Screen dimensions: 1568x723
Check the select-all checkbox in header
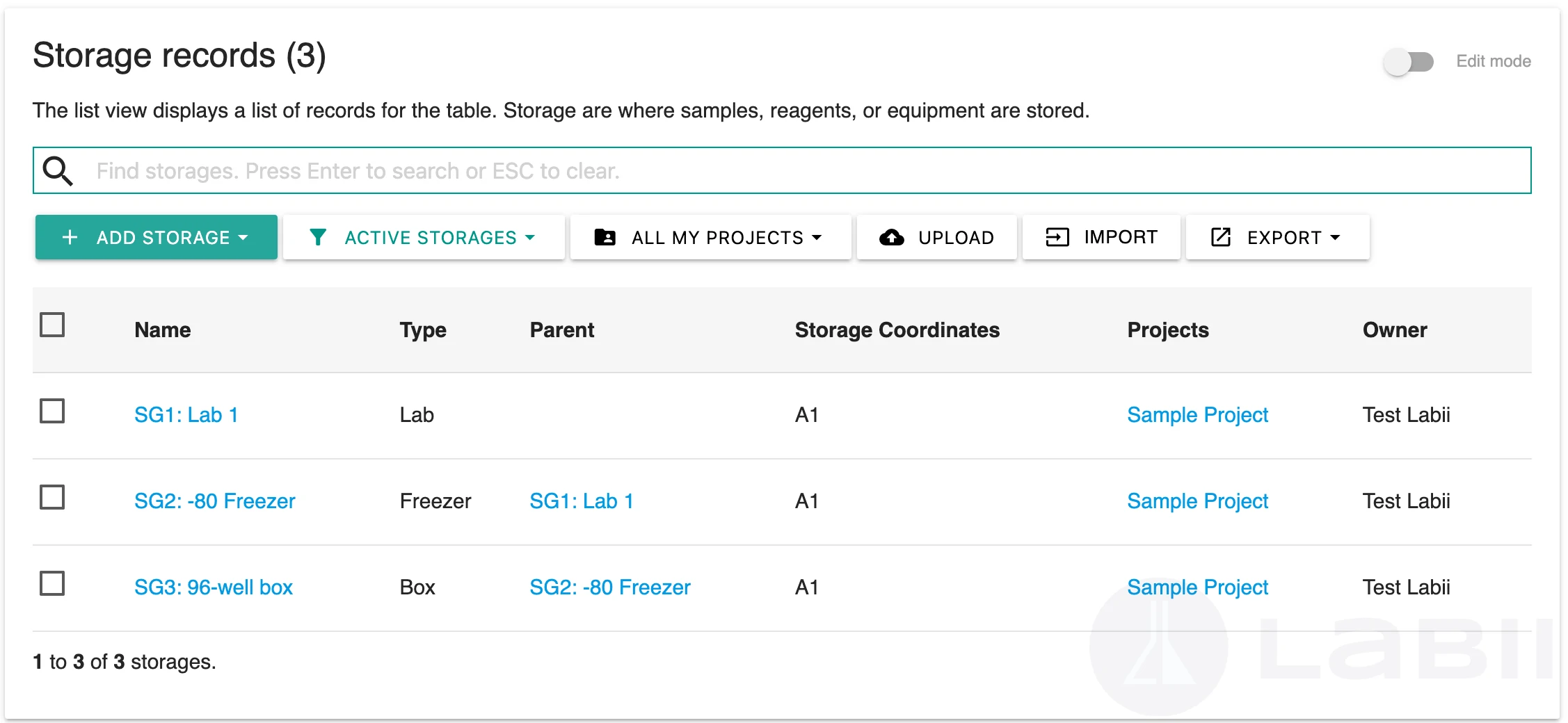coord(53,325)
